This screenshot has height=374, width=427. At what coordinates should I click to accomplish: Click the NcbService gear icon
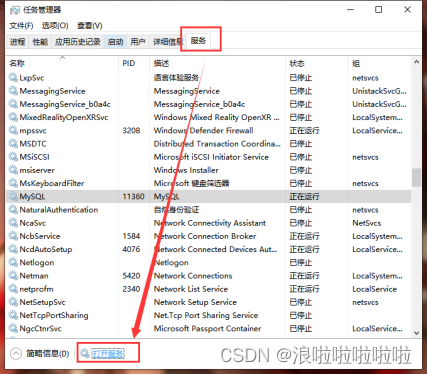click(13, 236)
